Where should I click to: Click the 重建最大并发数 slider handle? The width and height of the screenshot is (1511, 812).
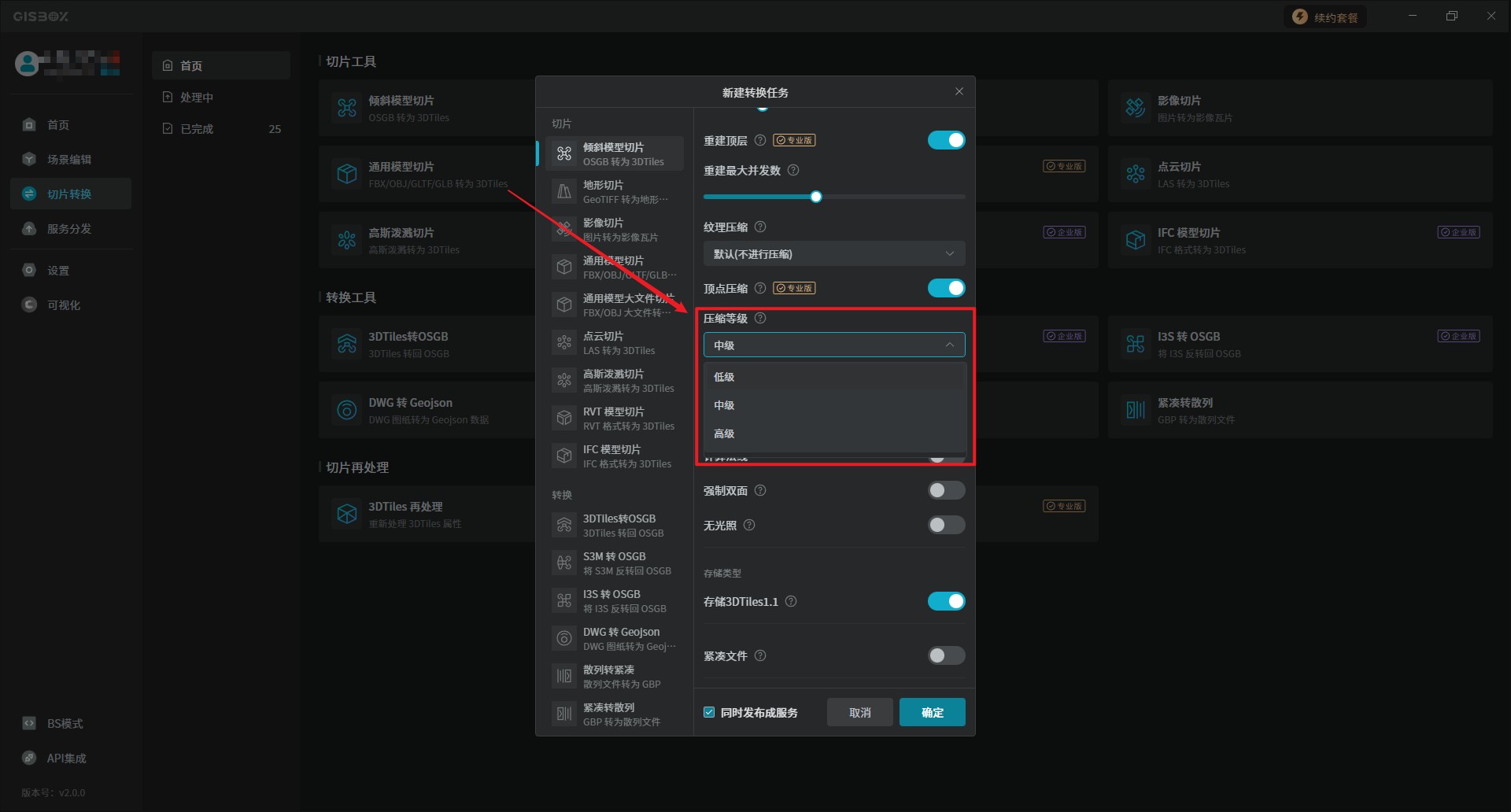pos(816,197)
